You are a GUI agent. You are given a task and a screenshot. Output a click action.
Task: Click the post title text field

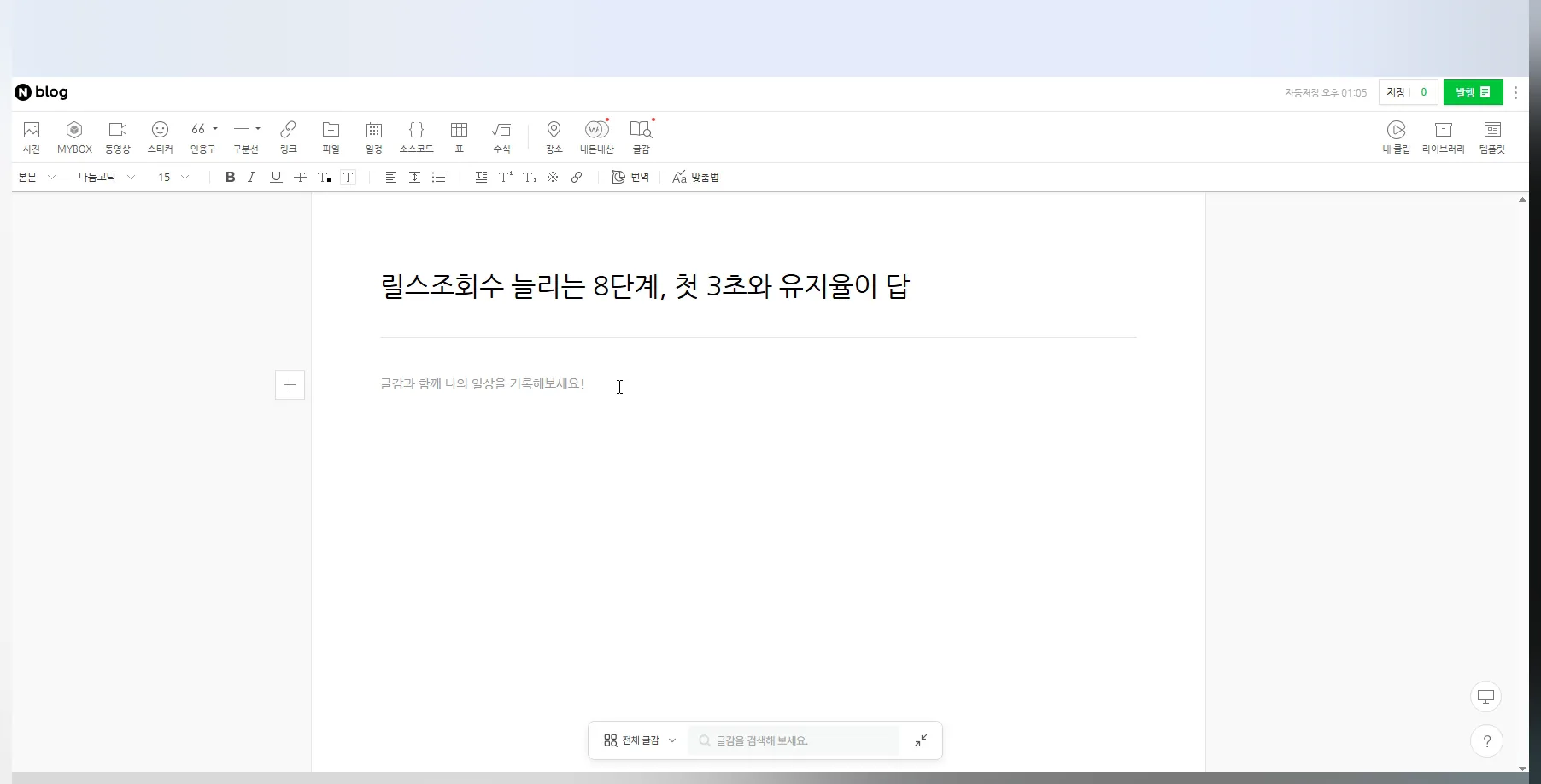pyautogui.click(x=758, y=286)
